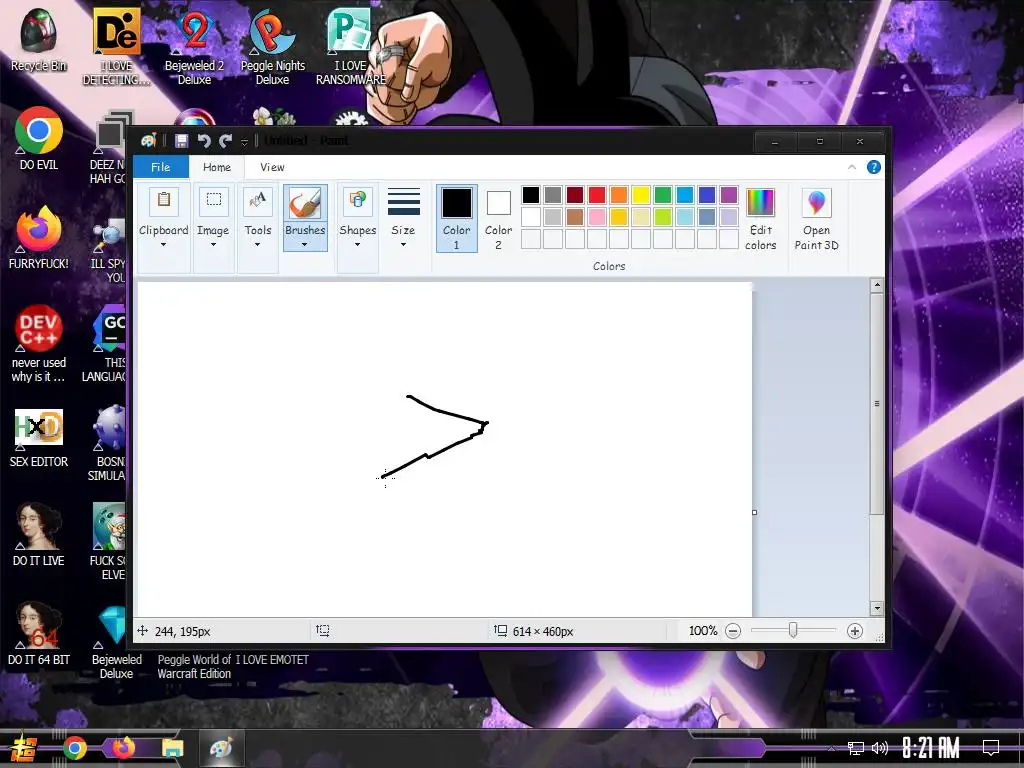The image size is (1024, 768).
Task: Open Edit colors dialog
Action: [x=760, y=219]
